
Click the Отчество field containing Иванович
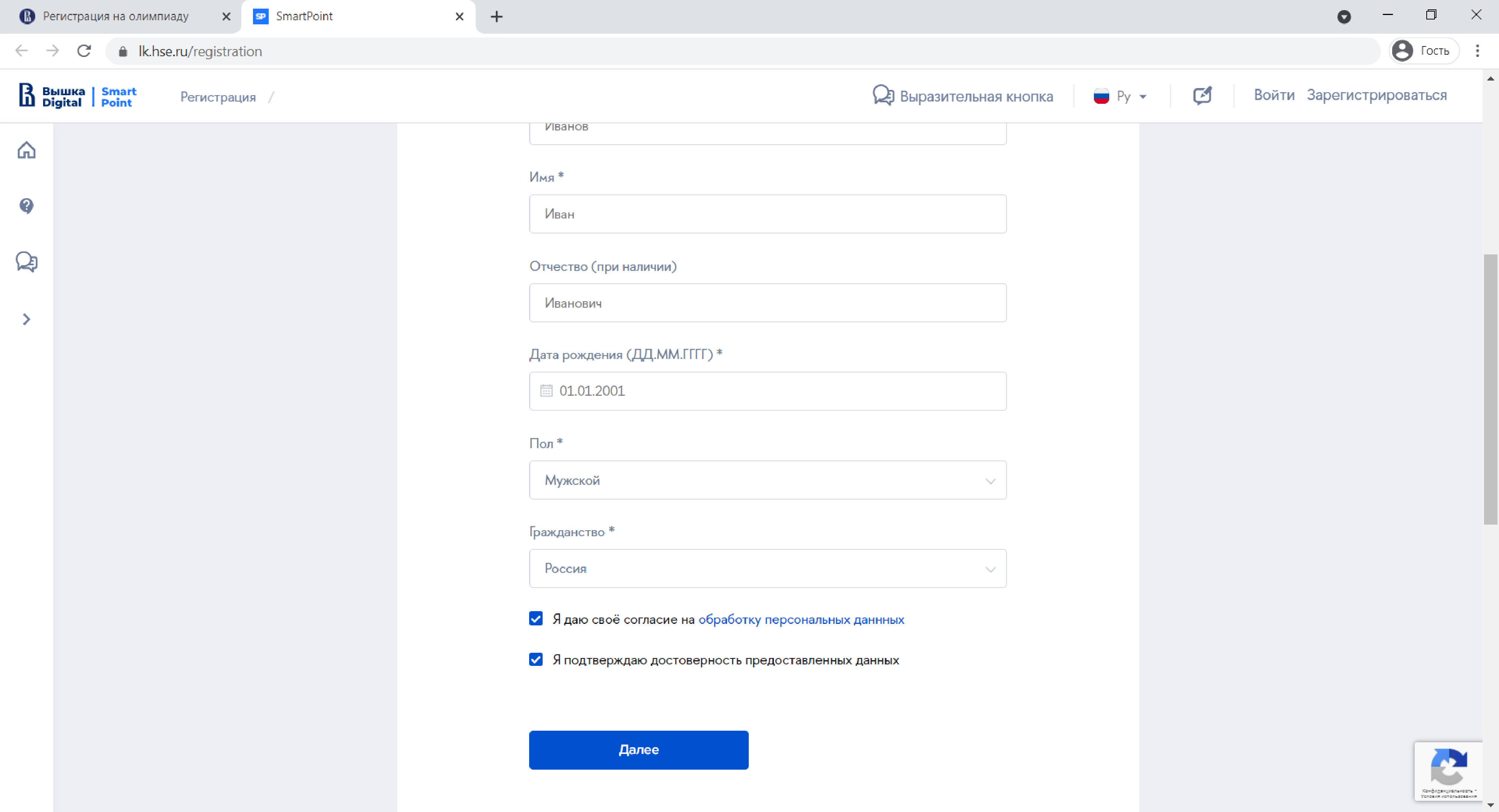767,303
